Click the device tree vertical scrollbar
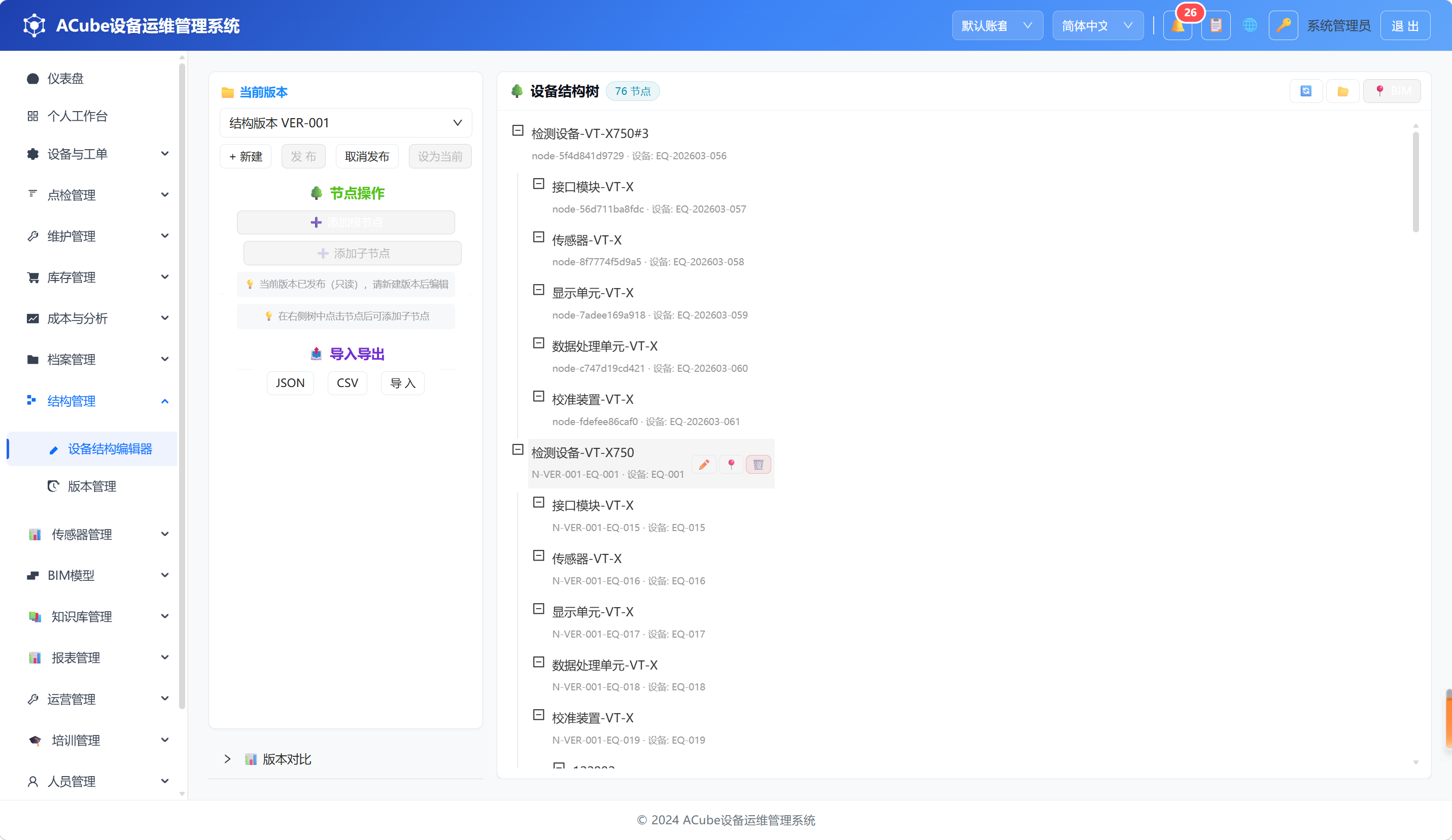 [1415, 182]
